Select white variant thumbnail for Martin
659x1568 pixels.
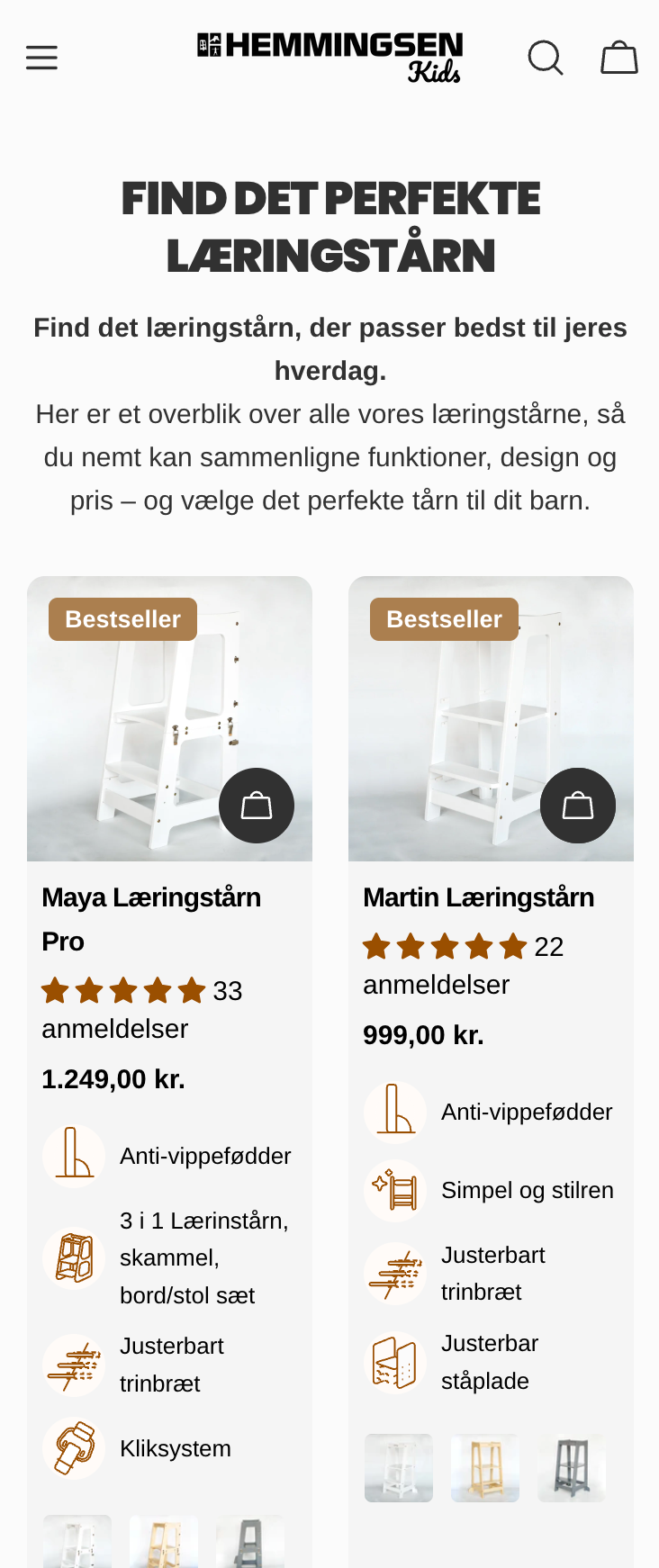tap(399, 1468)
